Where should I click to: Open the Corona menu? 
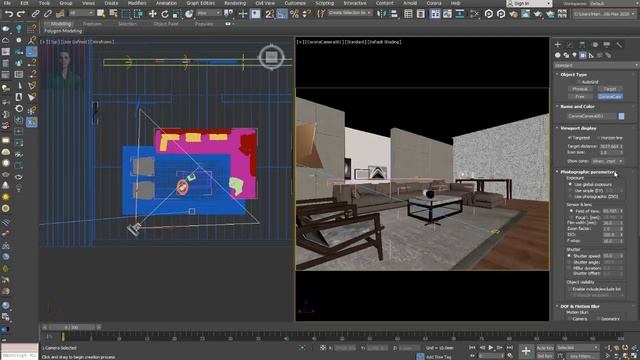click(x=434, y=3)
